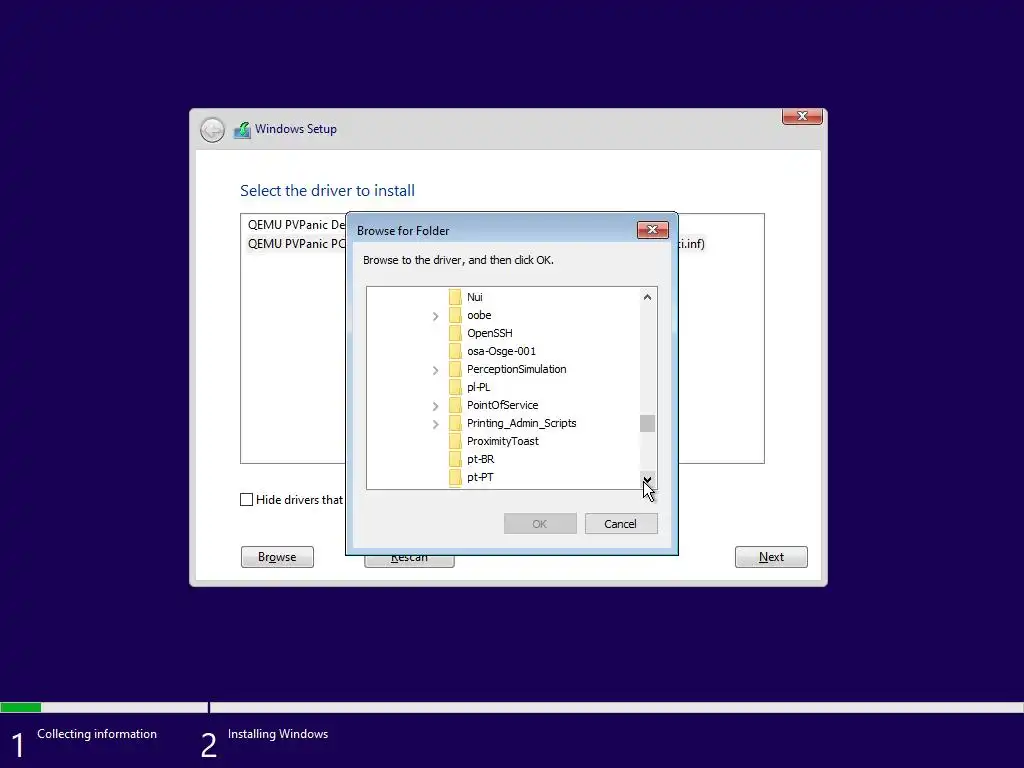Click the Nui folder icon
1024x768 pixels.
point(455,297)
